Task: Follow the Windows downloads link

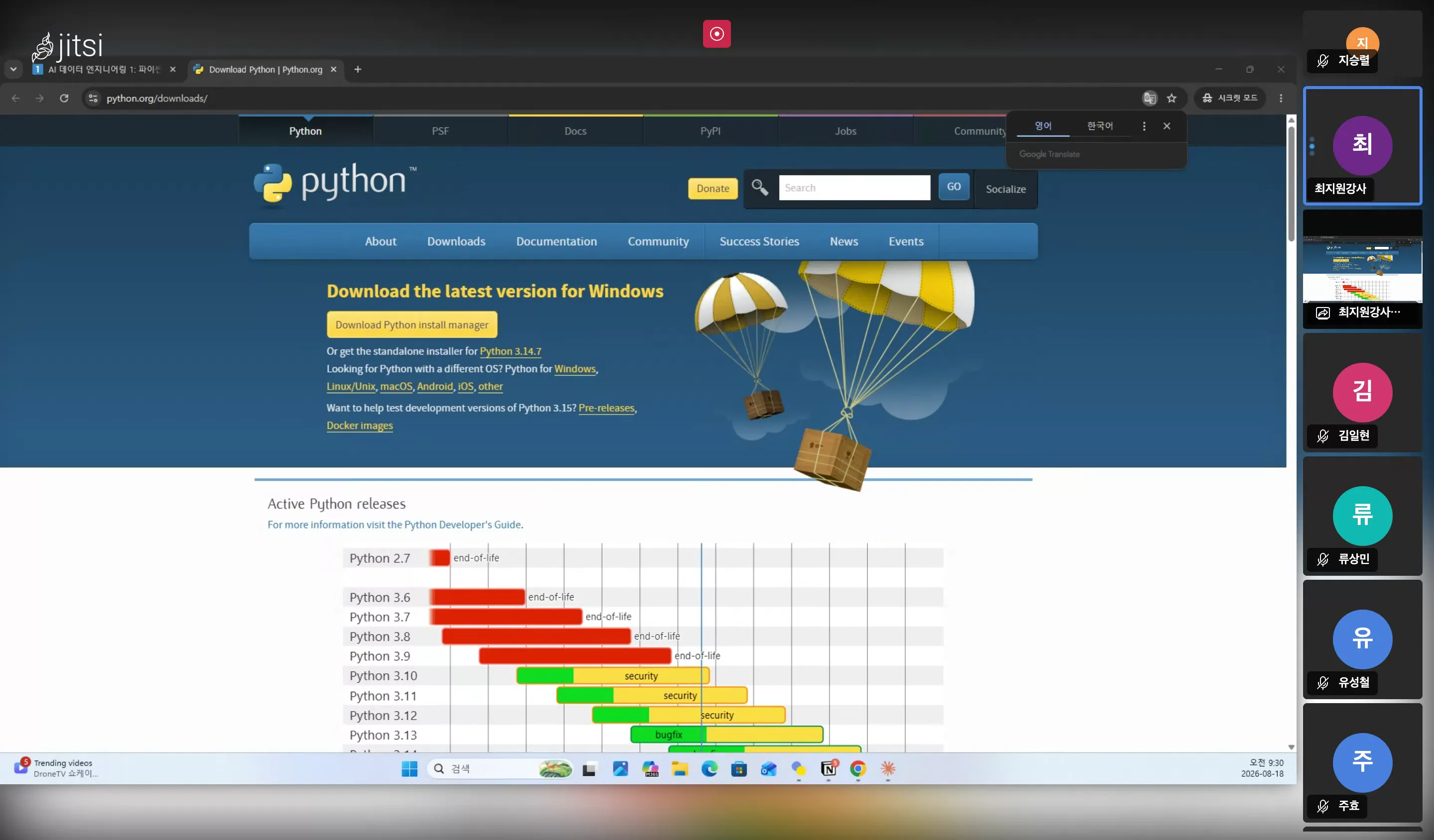Action: coord(575,369)
